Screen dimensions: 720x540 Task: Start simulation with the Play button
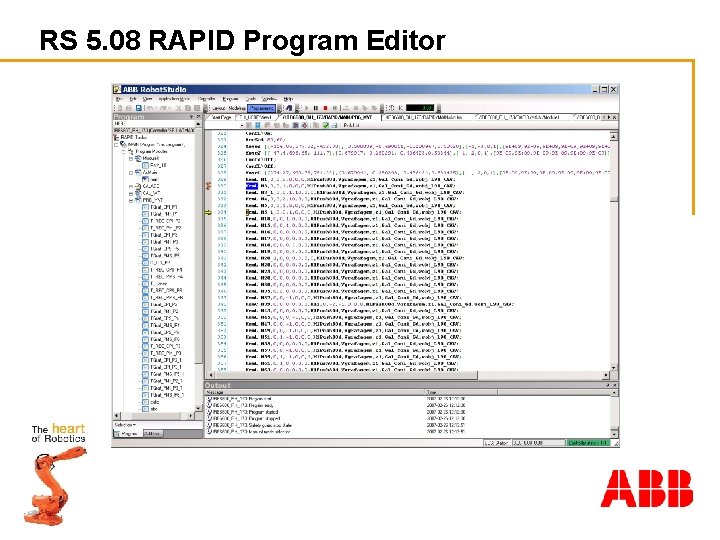coord(307,108)
